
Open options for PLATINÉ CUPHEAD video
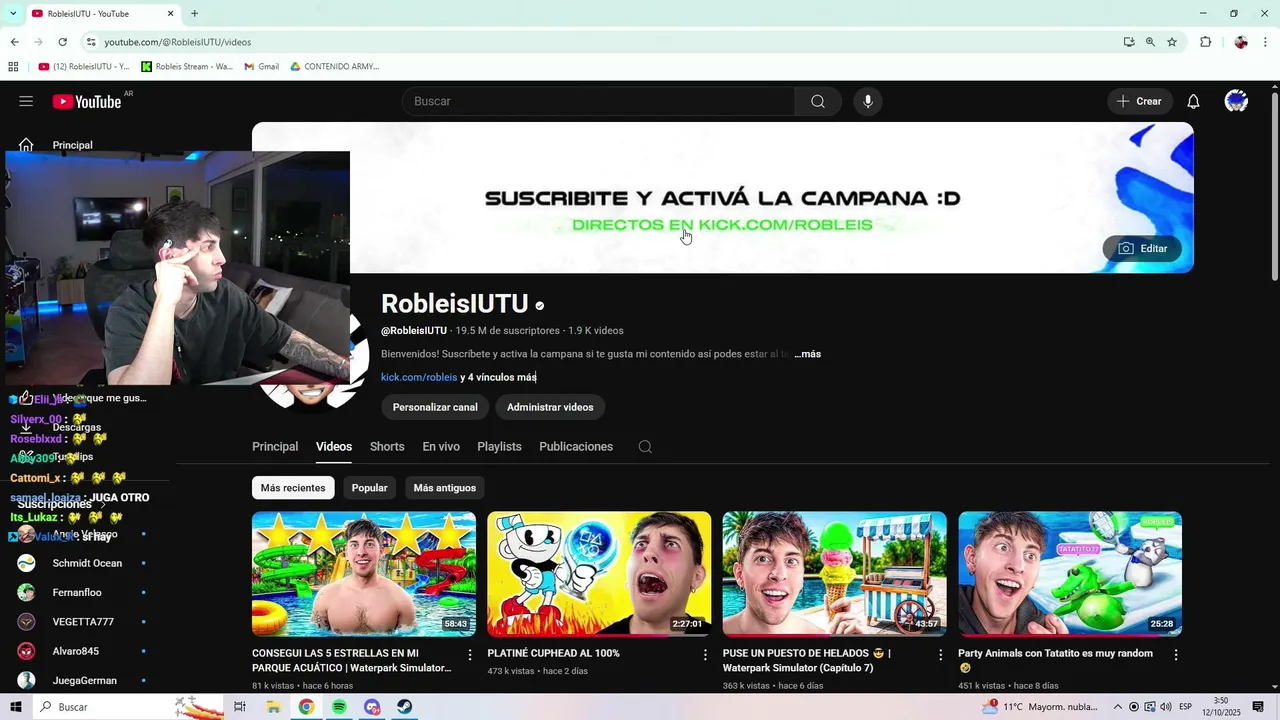pos(705,655)
